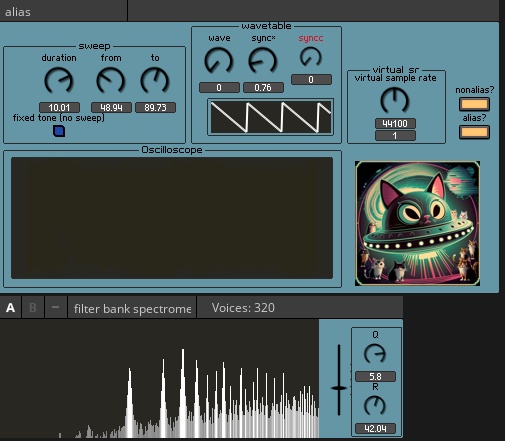
Task: Select the B preset slot tab
Action: coord(33,308)
